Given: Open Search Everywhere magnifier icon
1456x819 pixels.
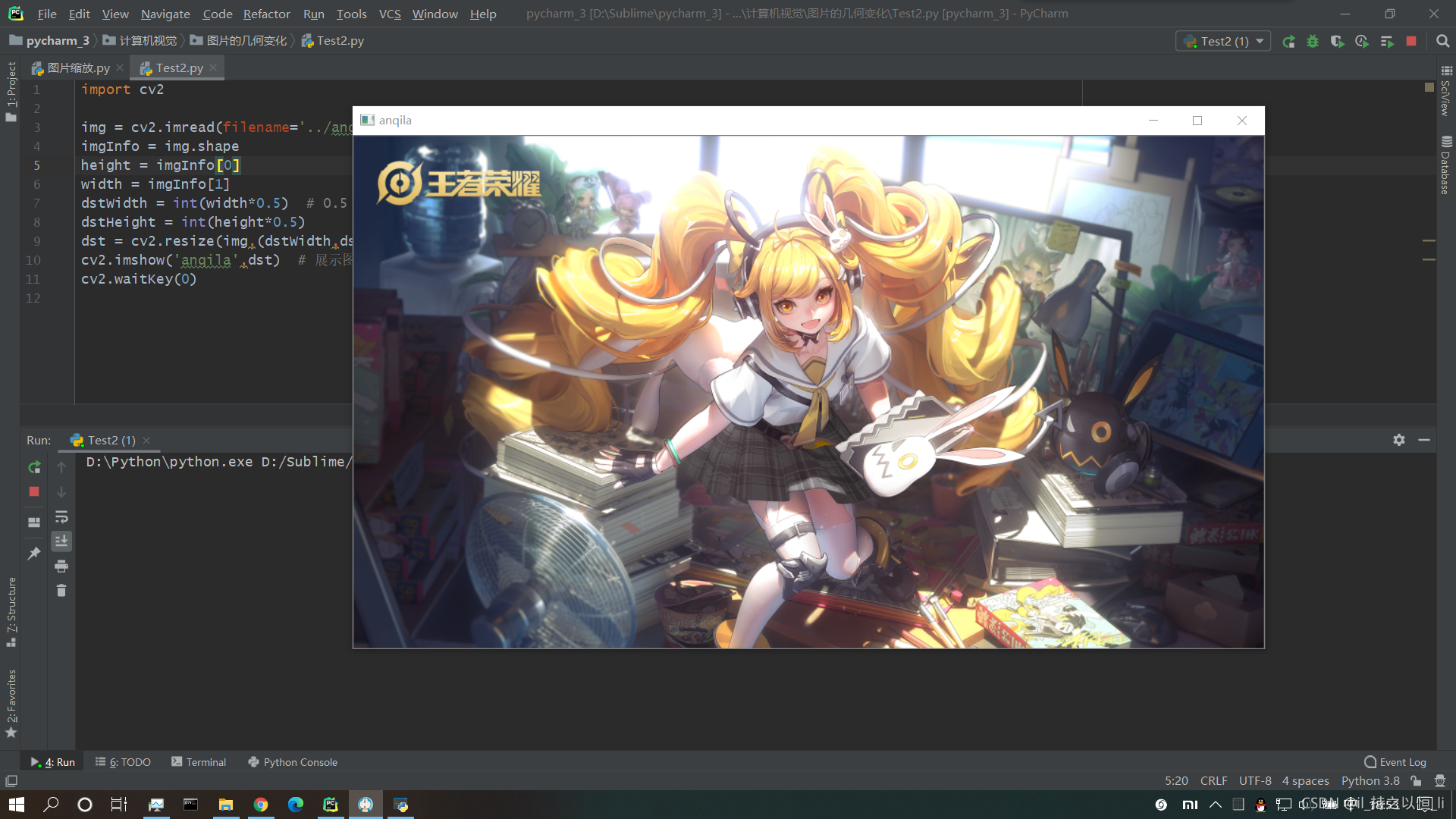Looking at the screenshot, I should tap(1442, 41).
